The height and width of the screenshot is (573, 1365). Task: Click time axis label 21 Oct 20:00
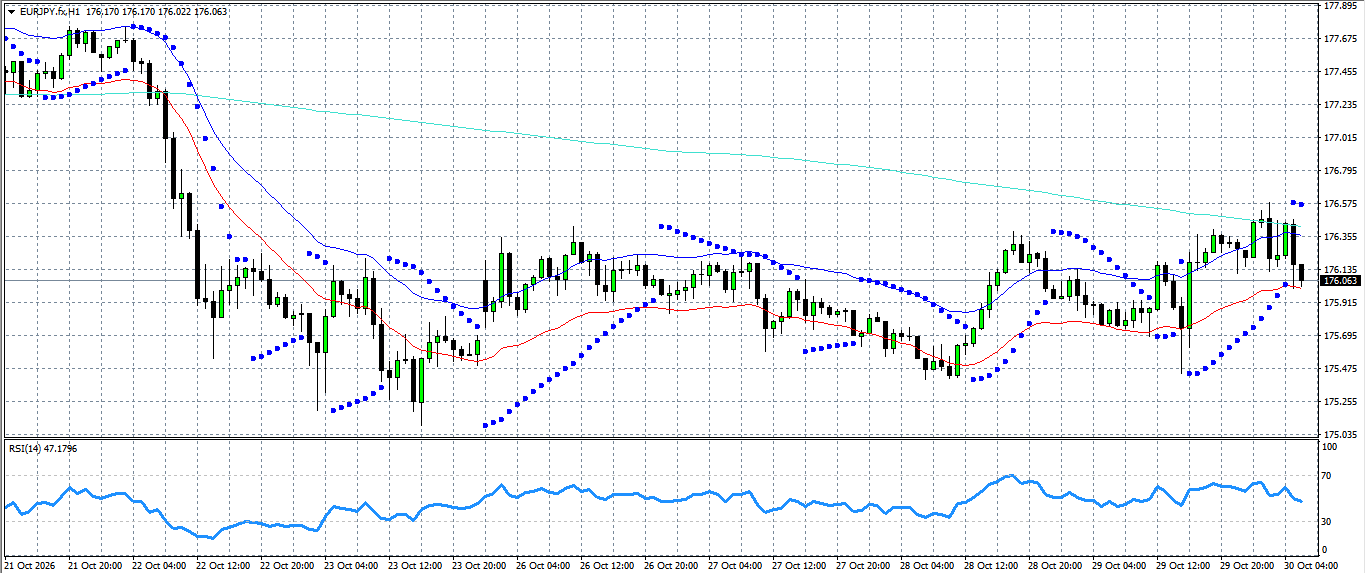tap(95, 565)
